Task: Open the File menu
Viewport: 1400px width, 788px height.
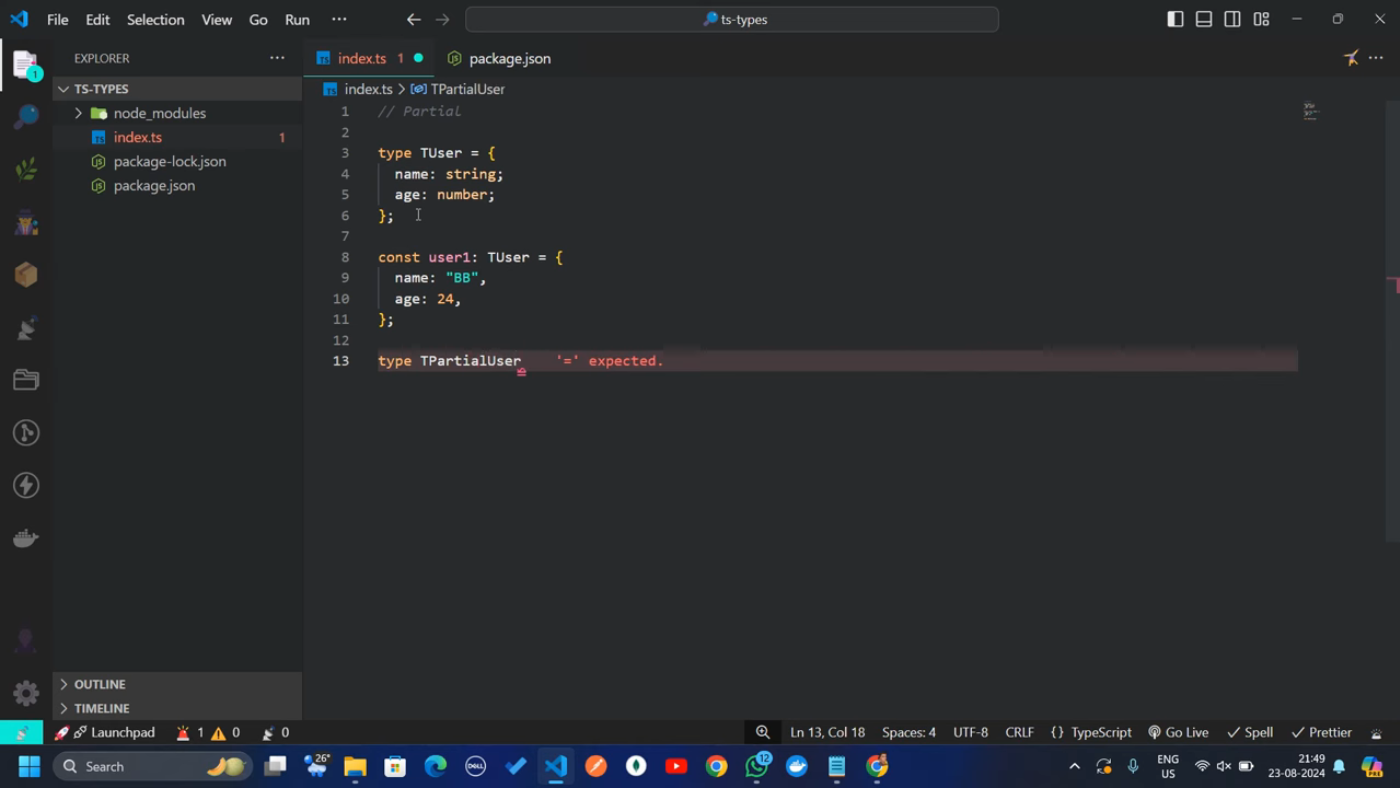Action: pyautogui.click(x=58, y=19)
